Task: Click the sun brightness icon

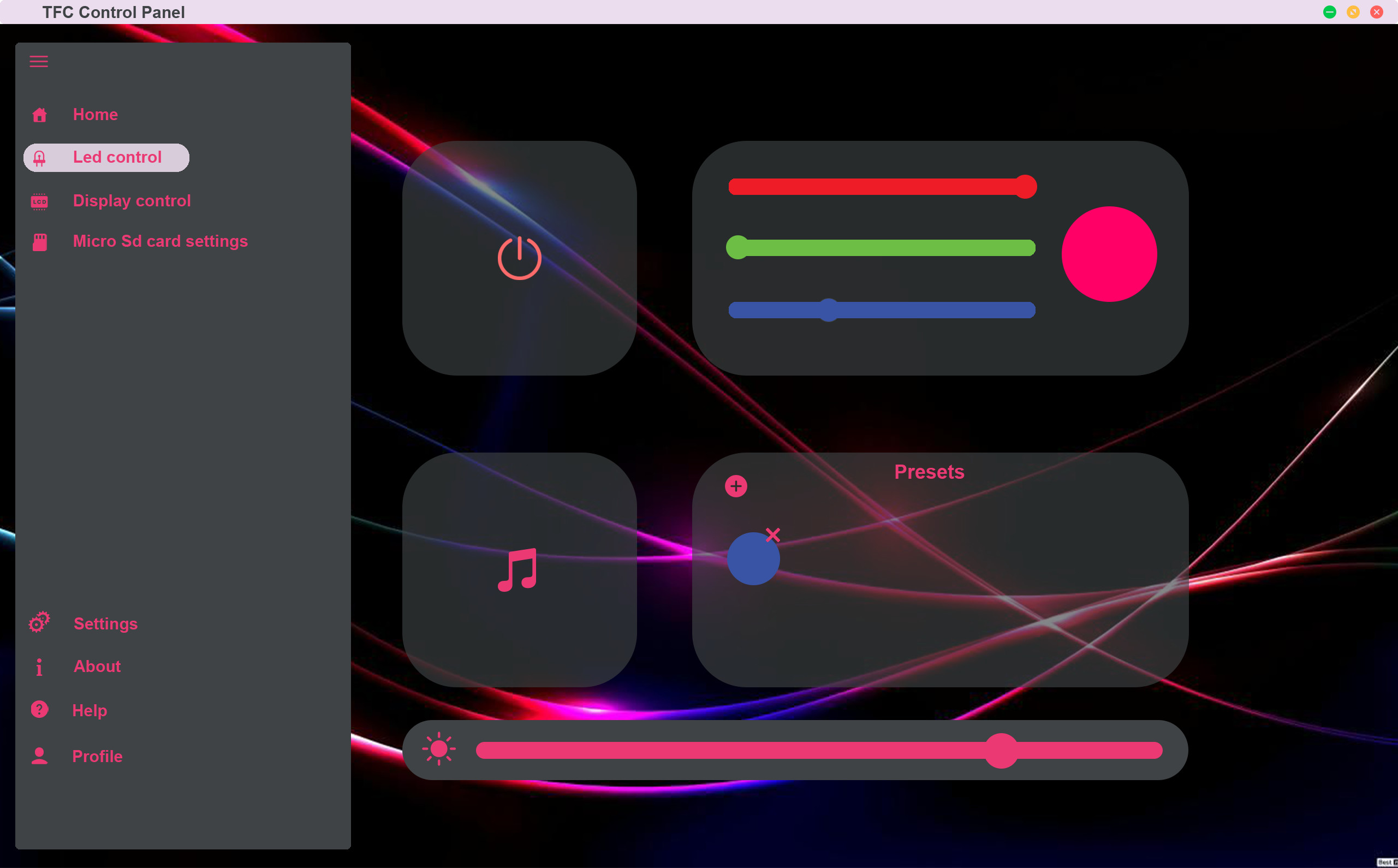Action: [439, 748]
